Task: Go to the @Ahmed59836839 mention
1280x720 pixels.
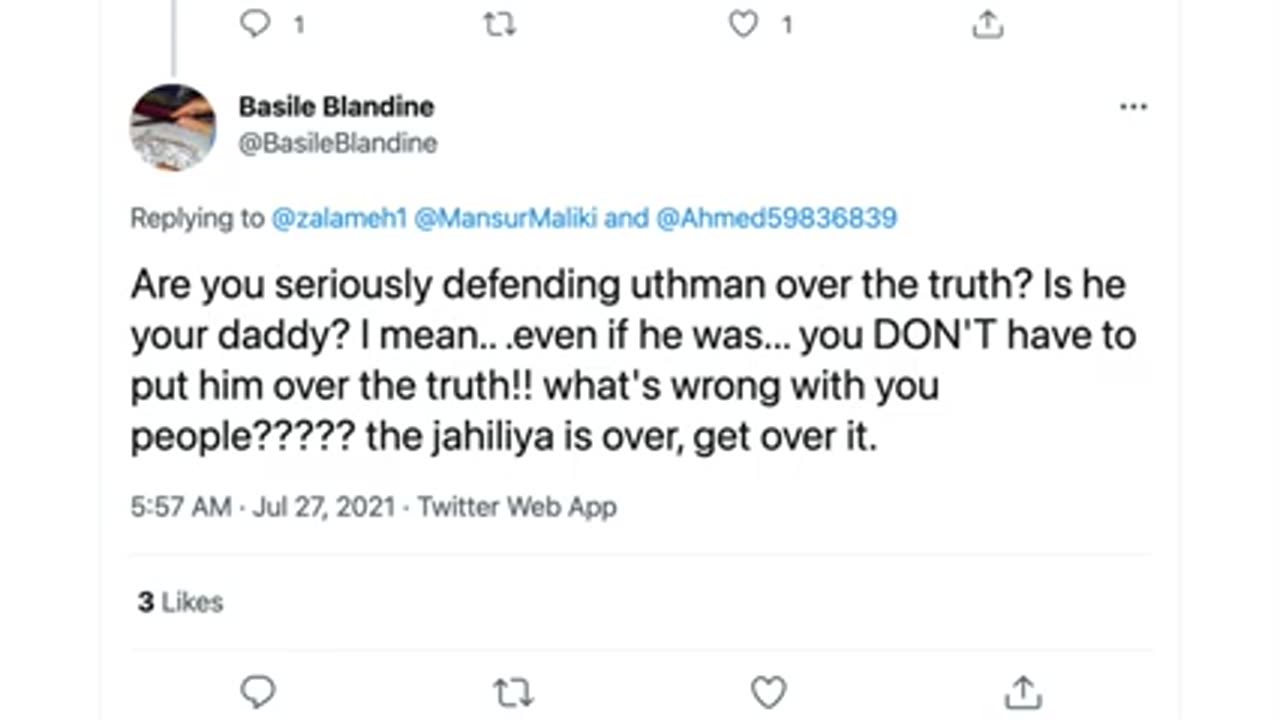Action: click(776, 218)
